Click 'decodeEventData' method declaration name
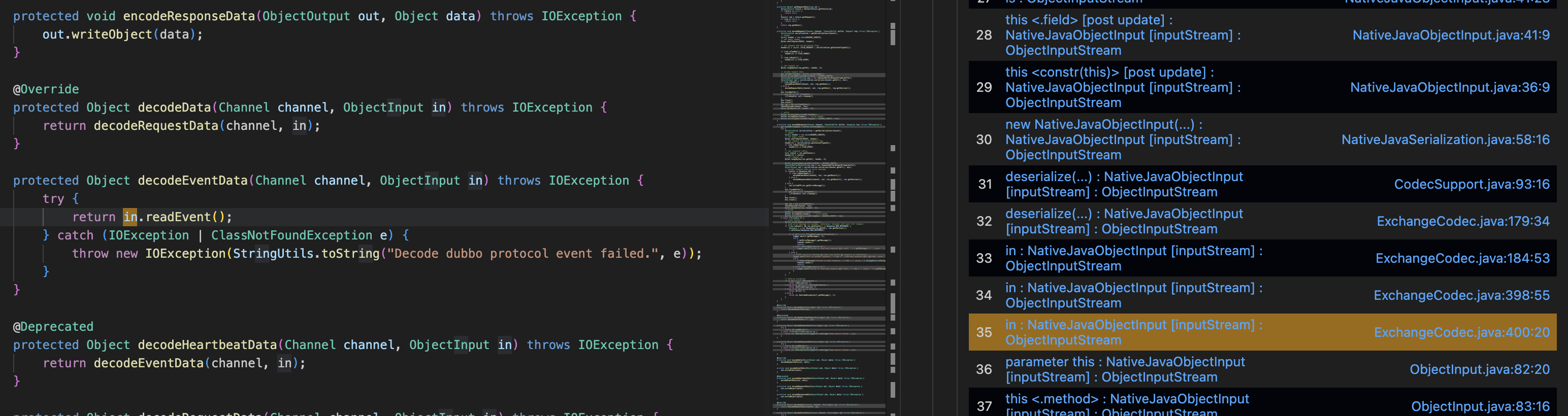 [192, 181]
